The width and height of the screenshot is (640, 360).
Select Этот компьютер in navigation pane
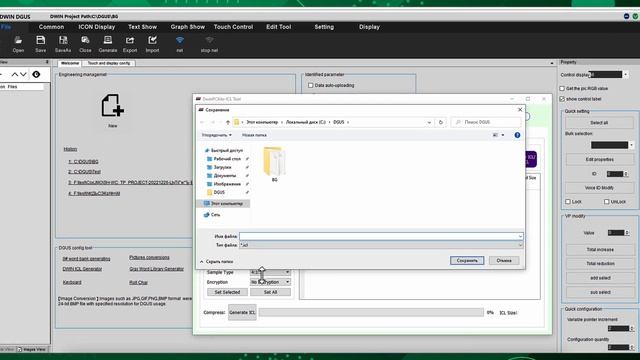point(223,203)
